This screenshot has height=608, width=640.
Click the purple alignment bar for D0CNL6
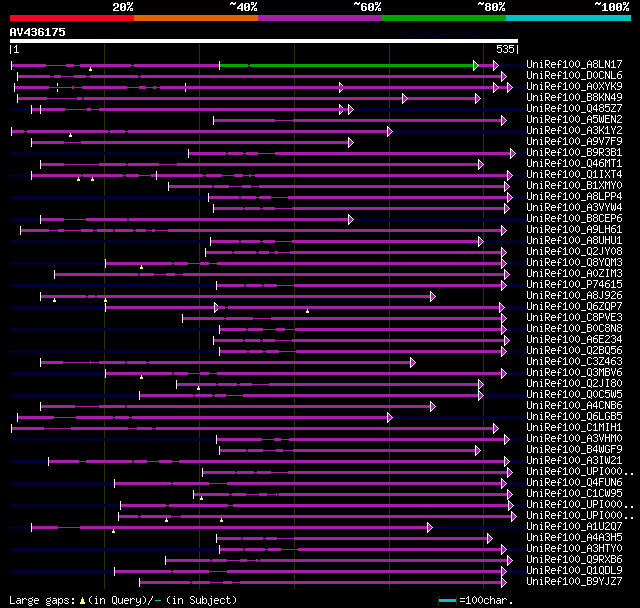click(x=261, y=76)
